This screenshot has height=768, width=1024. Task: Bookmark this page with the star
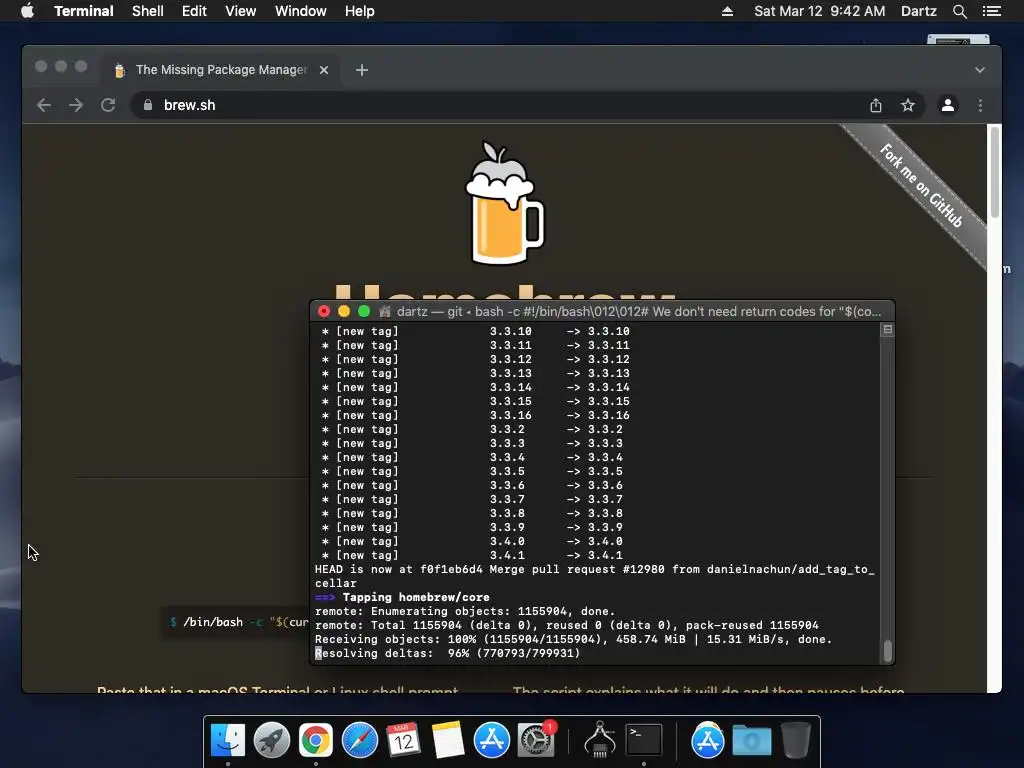(x=908, y=105)
